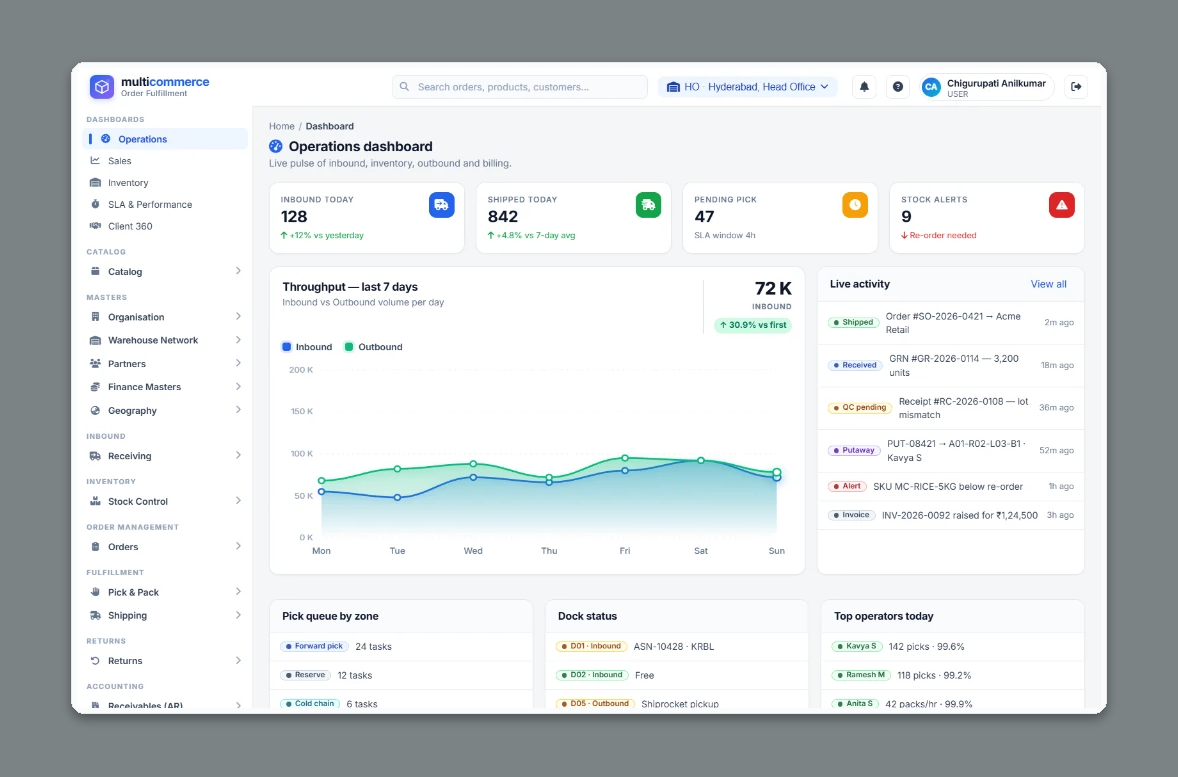The image size is (1178, 777).
Task: Click the Order #SO-2026-0421 activity entry
Action: [x=950, y=323]
